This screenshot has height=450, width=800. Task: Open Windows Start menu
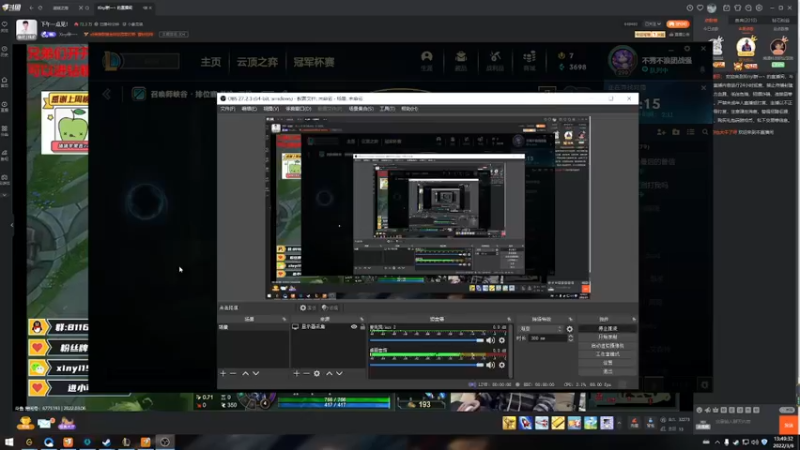[x=9, y=442]
